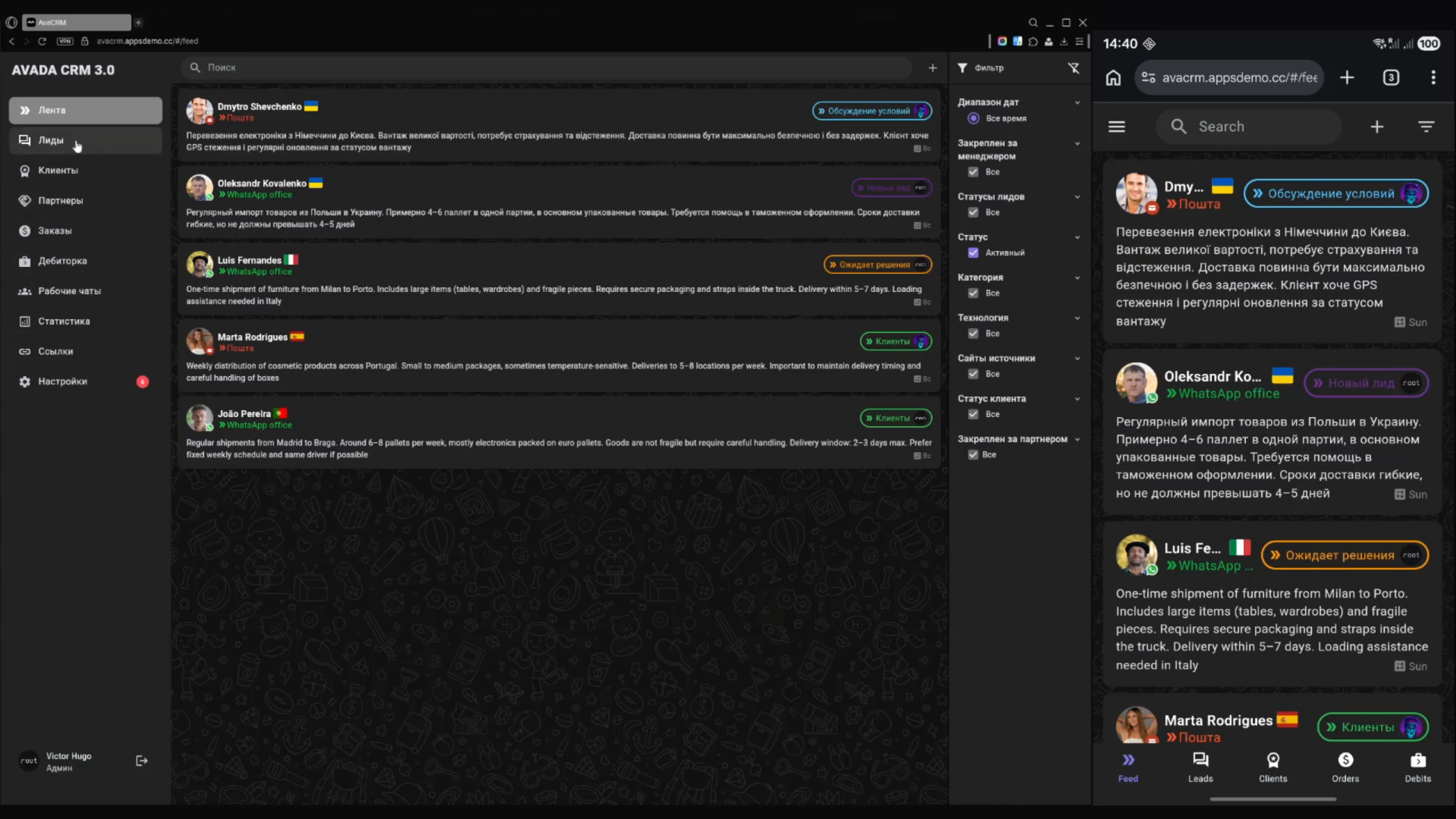
Task: Uncheck the 'Активный' status checkbox
Action: (973, 253)
